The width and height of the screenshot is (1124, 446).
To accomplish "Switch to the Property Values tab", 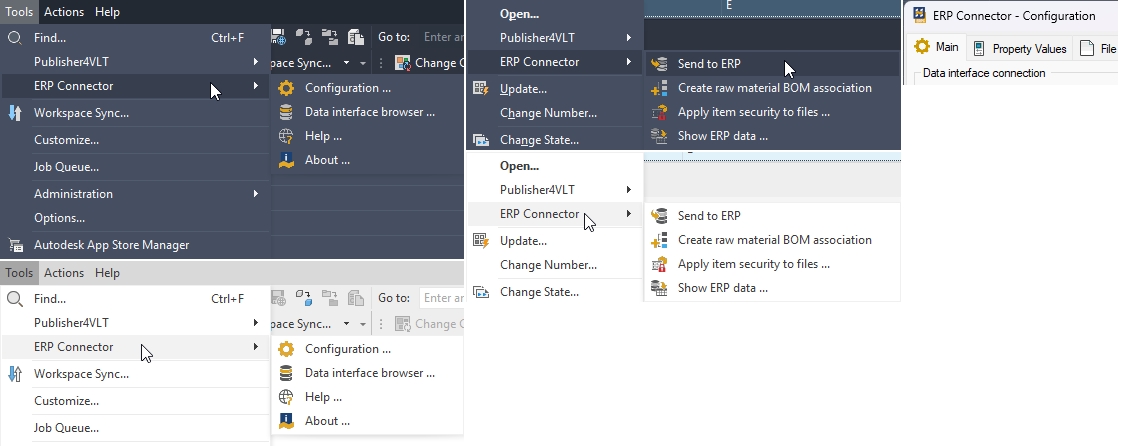I will click(x=1020, y=48).
